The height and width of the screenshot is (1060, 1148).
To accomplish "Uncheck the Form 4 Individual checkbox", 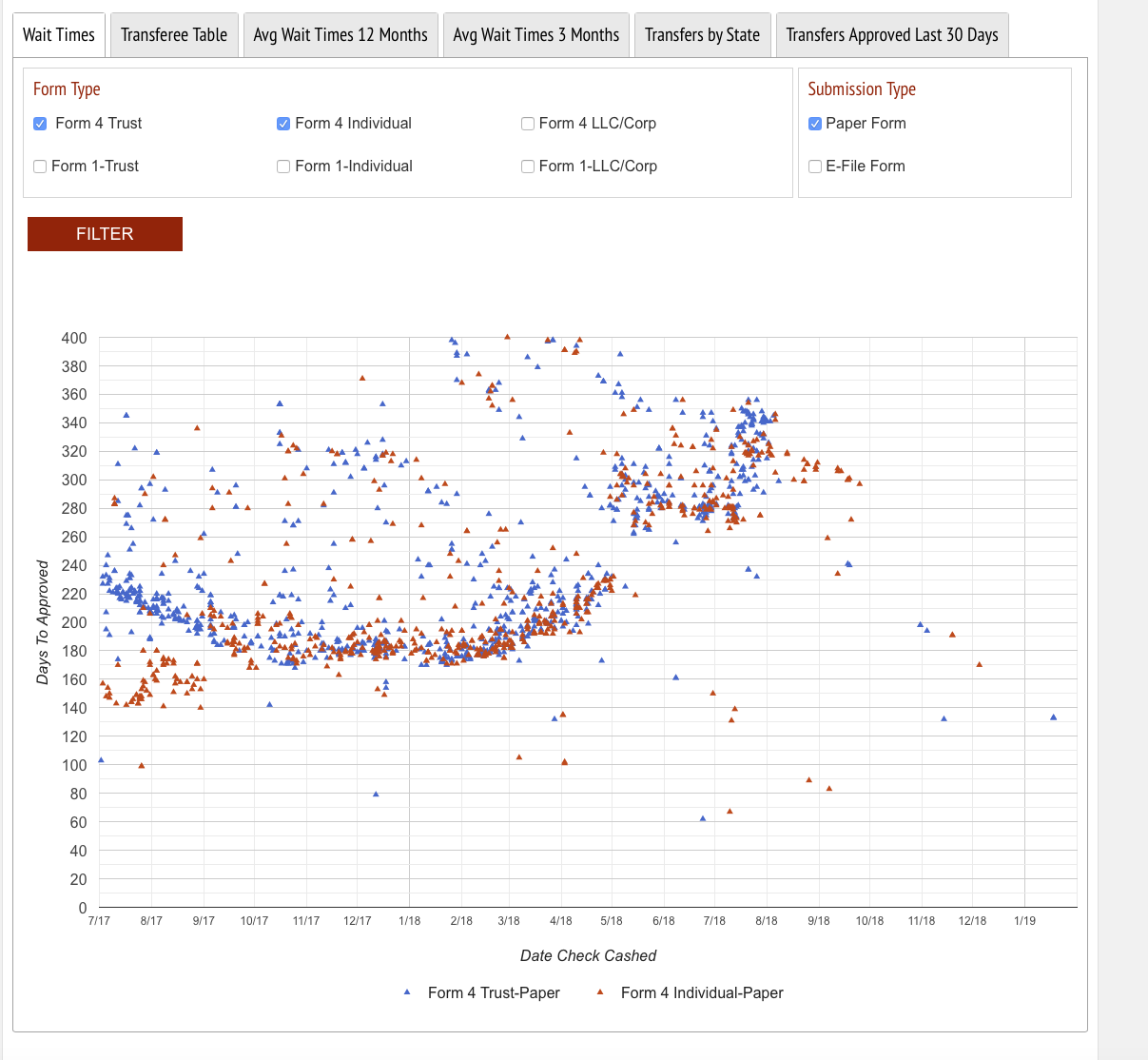I will pos(283,124).
